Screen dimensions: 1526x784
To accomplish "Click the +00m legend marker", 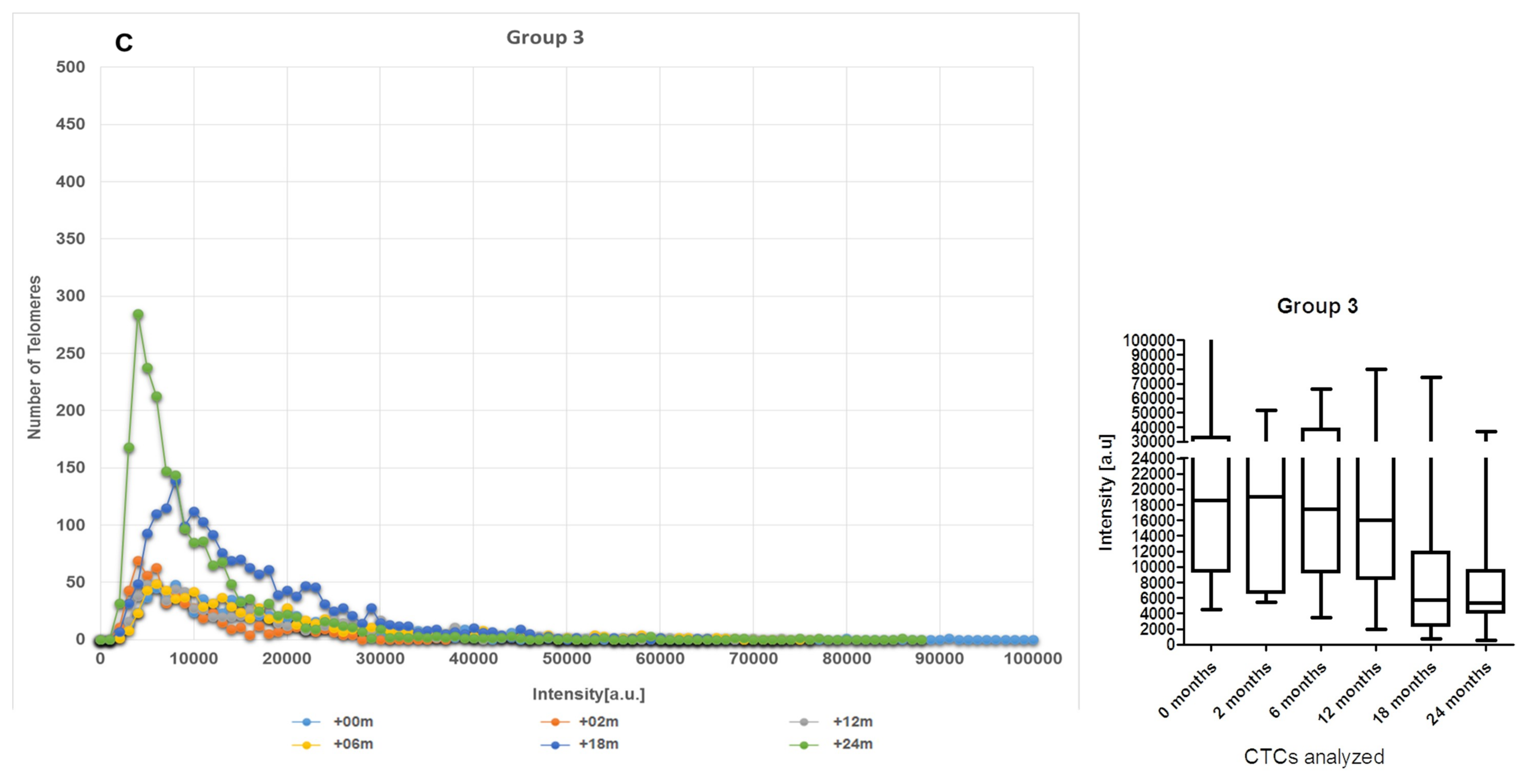I will (306, 722).
